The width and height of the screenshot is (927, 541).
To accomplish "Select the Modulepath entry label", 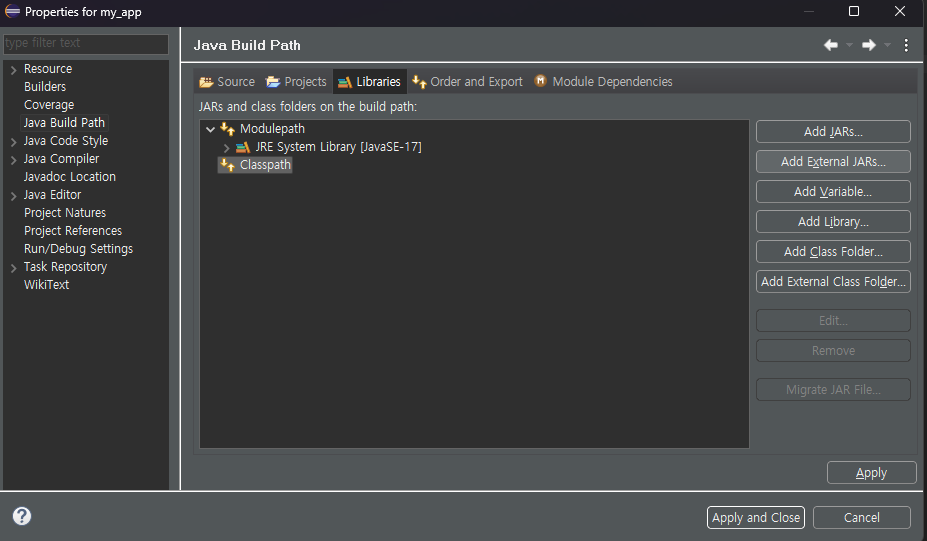I will click(x=273, y=128).
